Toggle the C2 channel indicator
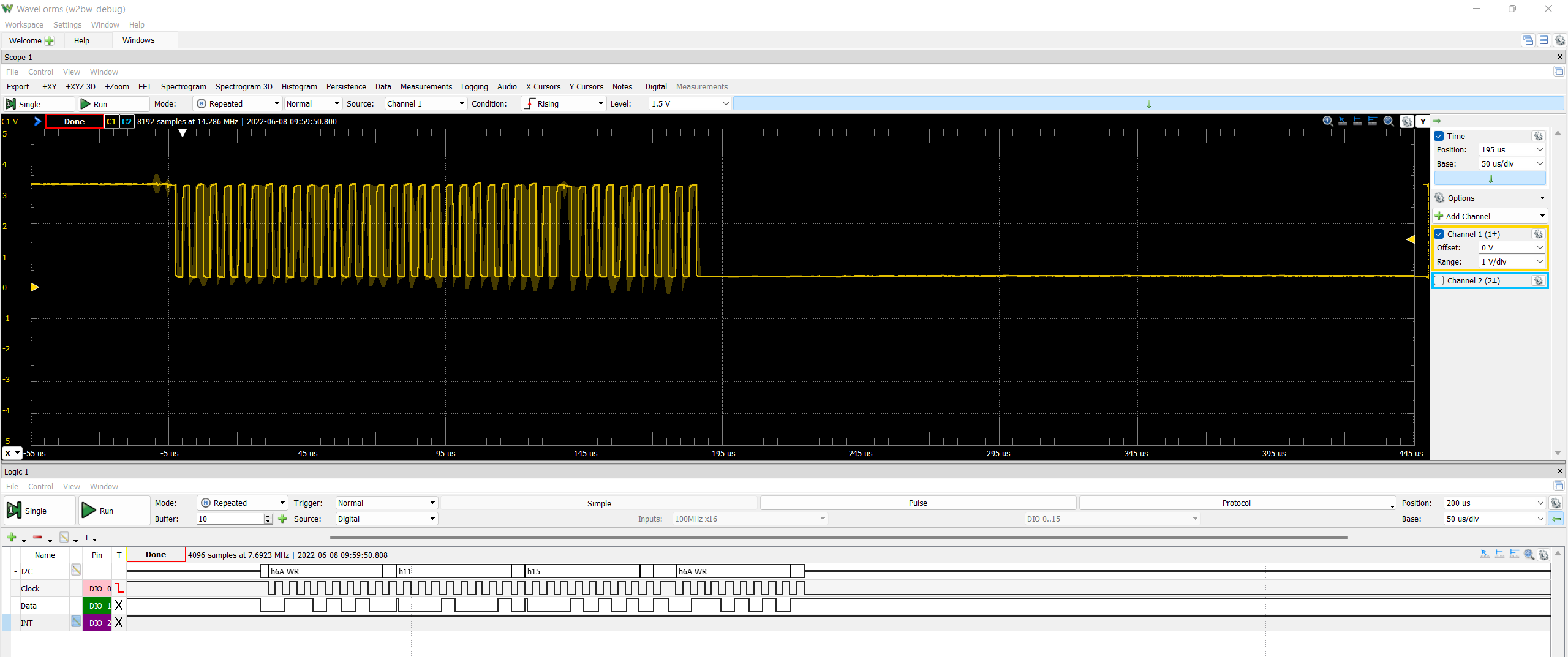The width and height of the screenshot is (1568, 657). point(126,121)
